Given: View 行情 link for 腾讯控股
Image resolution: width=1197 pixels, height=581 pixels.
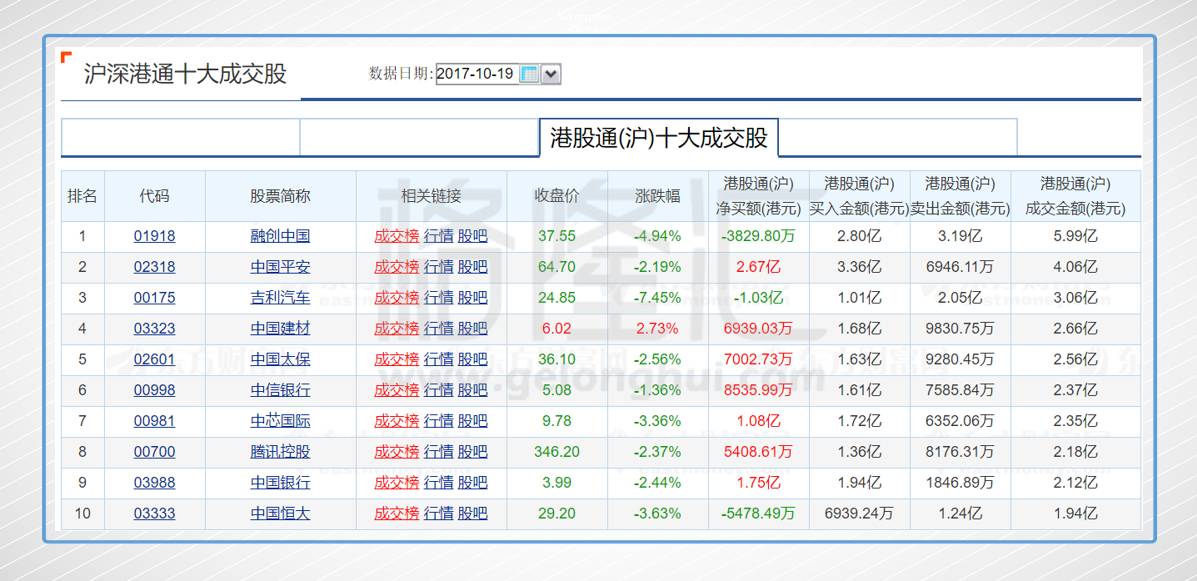Looking at the screenshot, I should 438,451.
